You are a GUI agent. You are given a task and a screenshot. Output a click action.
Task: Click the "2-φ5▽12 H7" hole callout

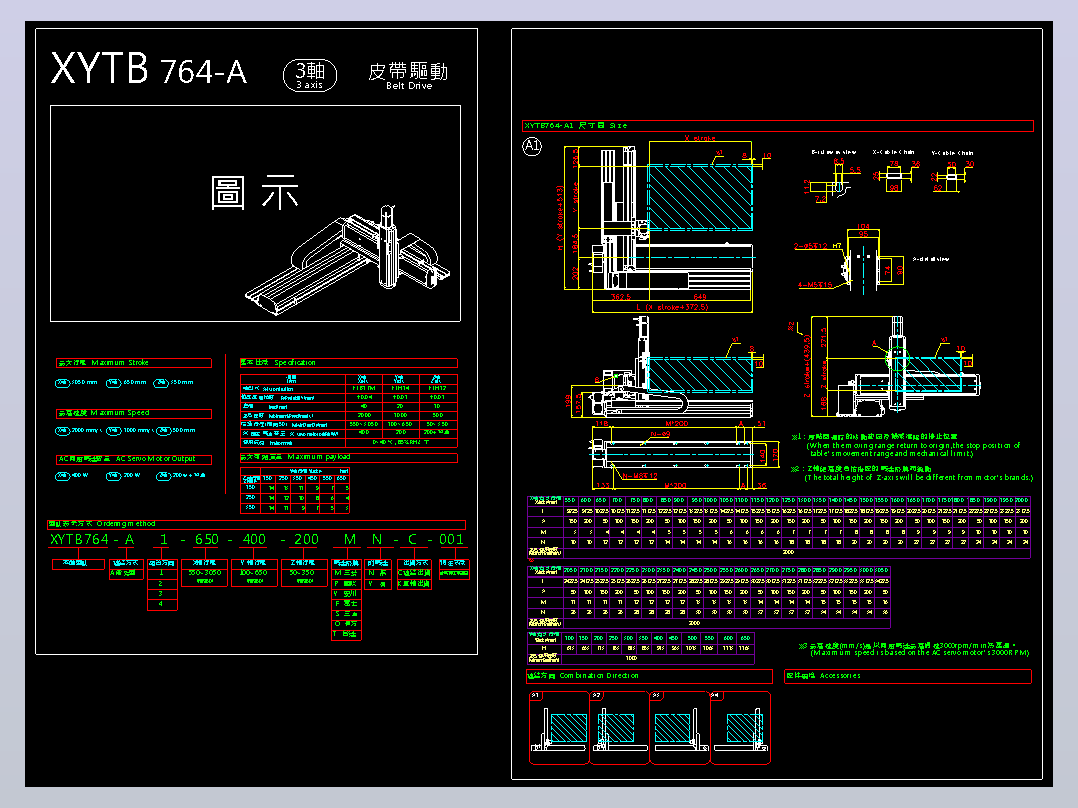817,246
